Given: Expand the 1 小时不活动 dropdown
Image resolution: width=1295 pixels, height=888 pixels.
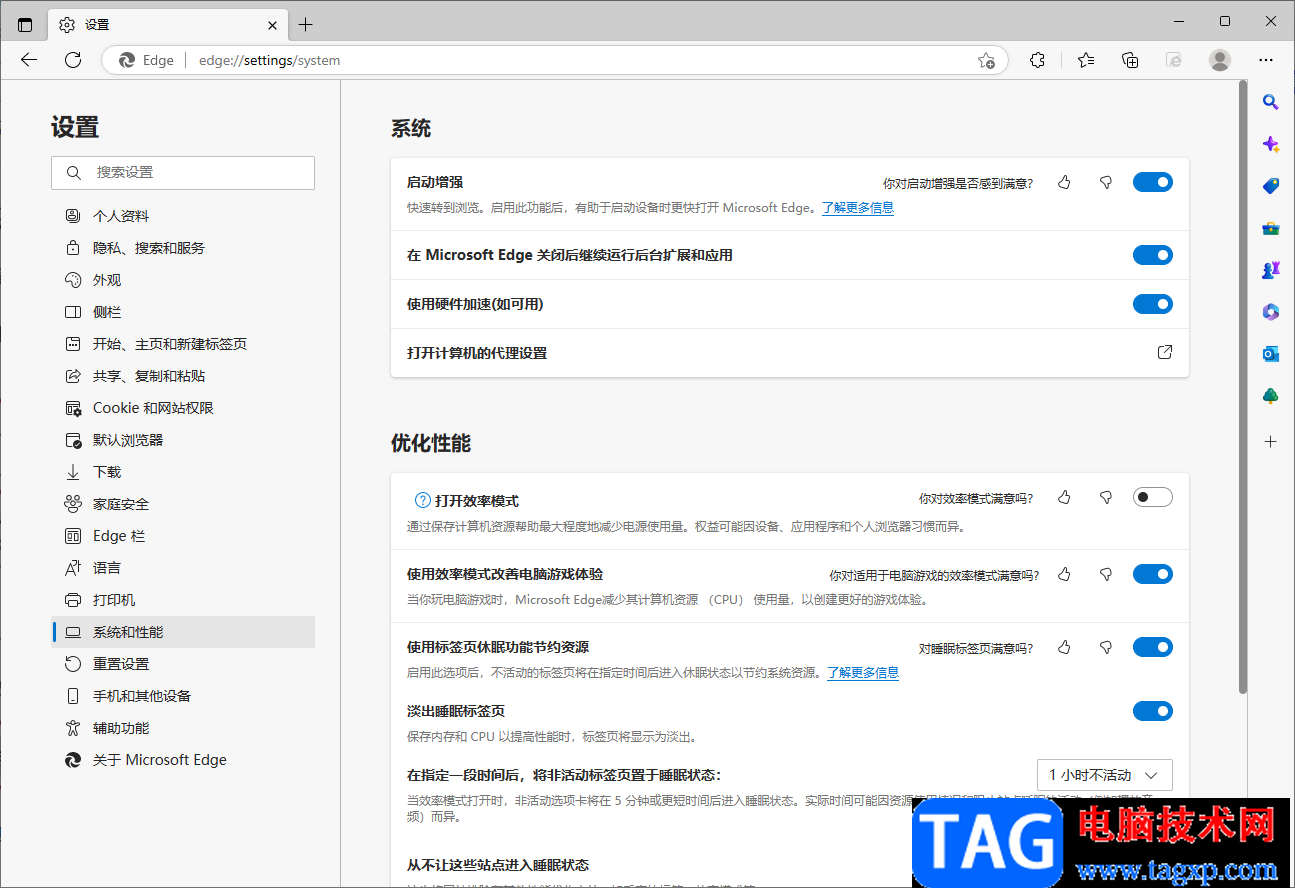Looking at the screenshot, I should (x=1104, y=775).
